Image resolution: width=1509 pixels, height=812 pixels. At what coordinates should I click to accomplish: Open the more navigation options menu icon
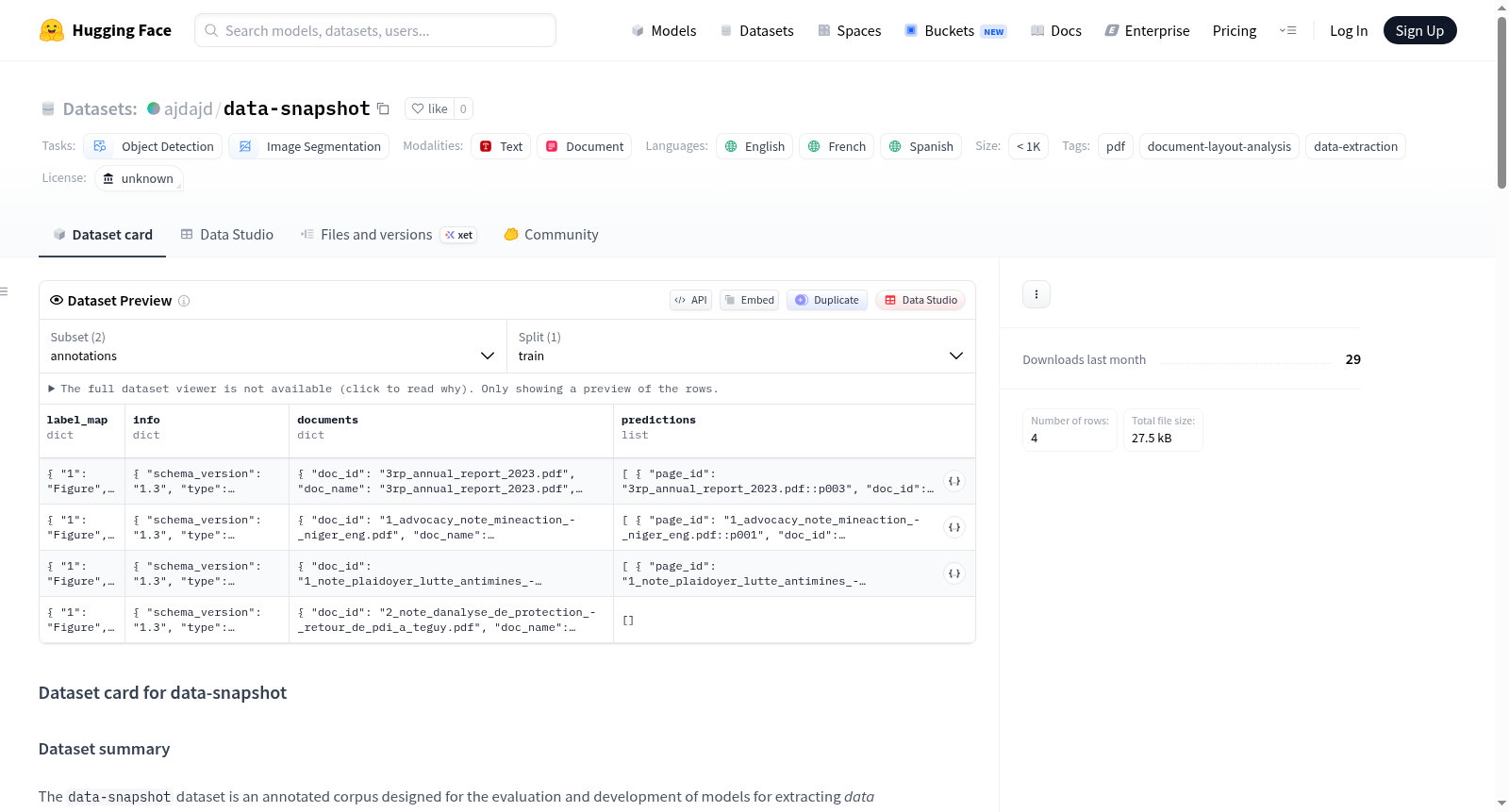point(1287,30)
